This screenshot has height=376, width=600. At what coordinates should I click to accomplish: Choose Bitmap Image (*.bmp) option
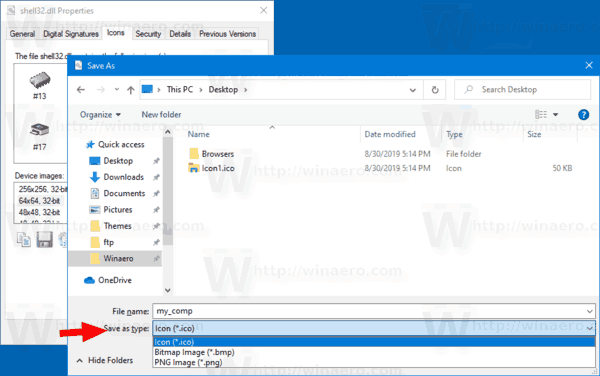pyautogui.click(x=374, y=352)
